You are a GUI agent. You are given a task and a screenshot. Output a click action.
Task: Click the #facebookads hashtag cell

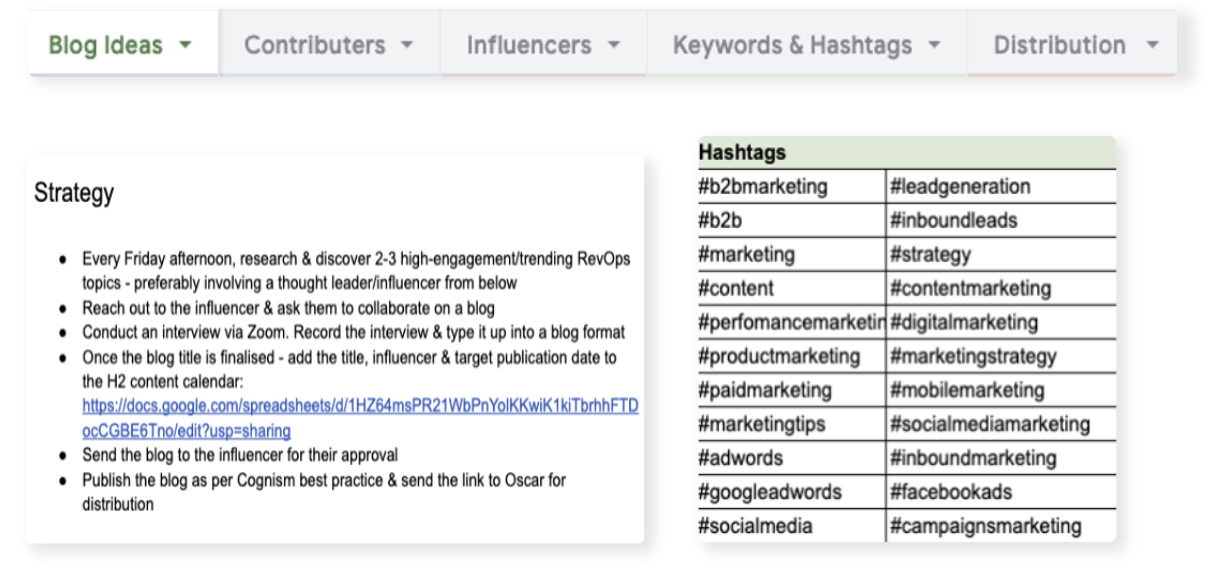951,492
